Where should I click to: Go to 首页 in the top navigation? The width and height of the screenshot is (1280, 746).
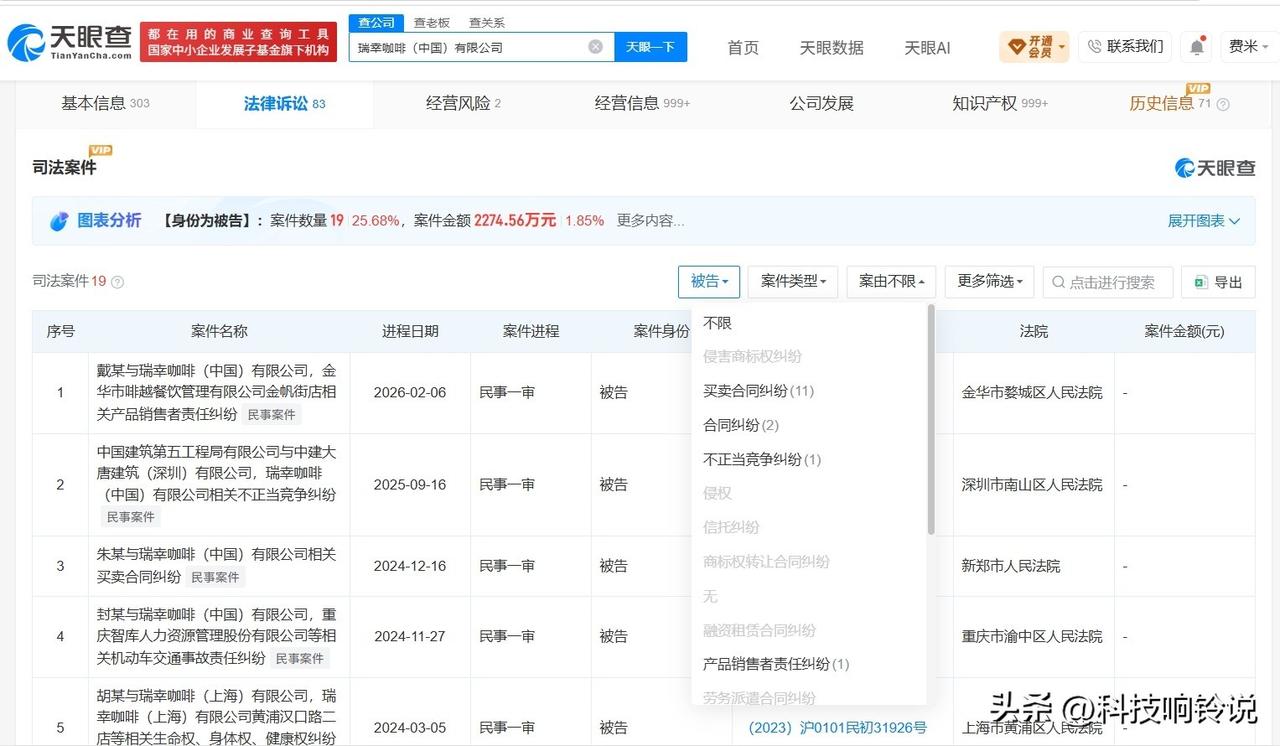point(743,47)
